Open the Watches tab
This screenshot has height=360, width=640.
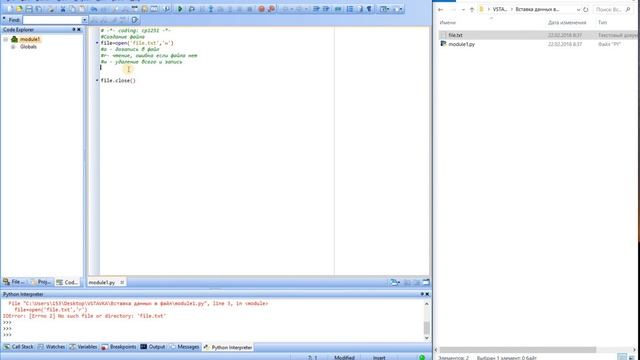(x=51, y=347)
